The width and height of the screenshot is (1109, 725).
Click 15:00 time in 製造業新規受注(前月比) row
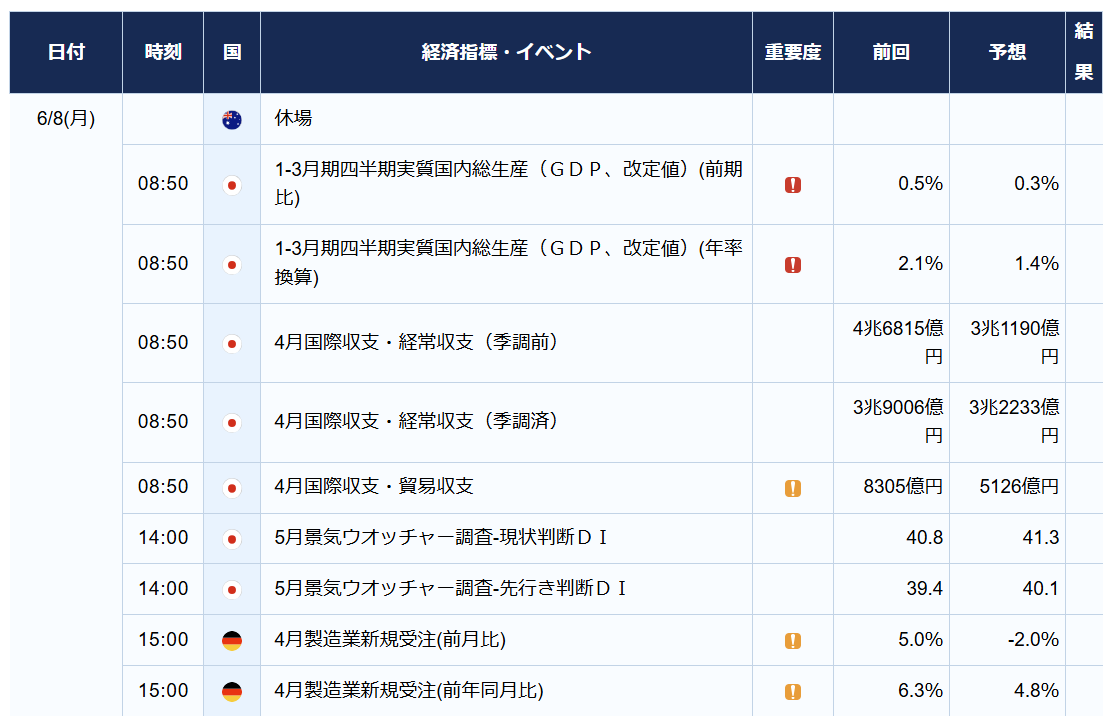click(x=163, y=639)
